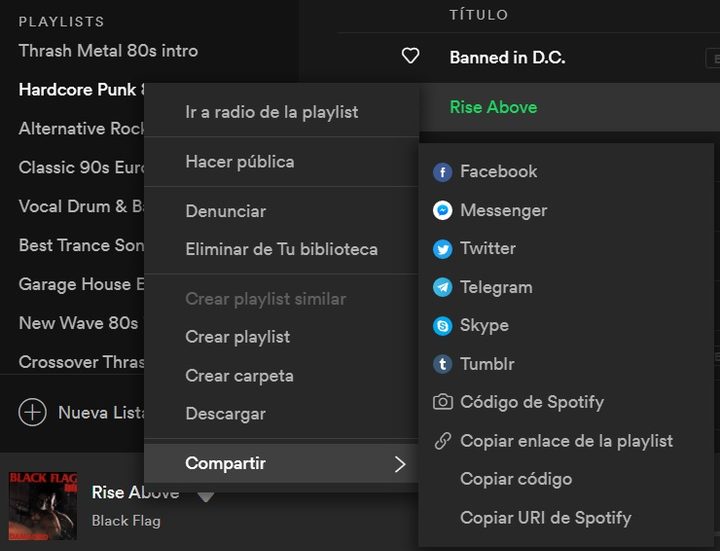Like Banned in D.C. with heart
The height and width of the screenshot is (551, 720).
click(410, 57)
